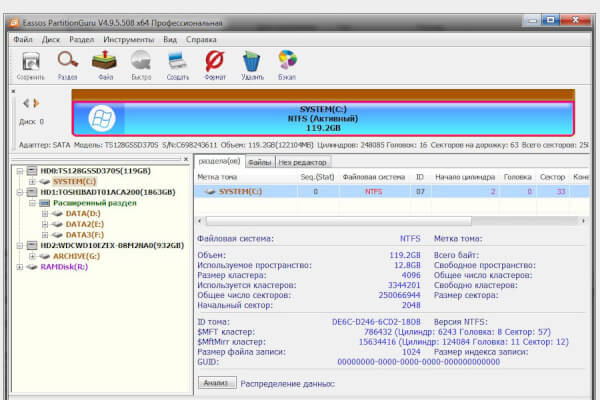Image resolution: width=600 pixels, height=400 pixels.
Task: Collapse the HD0:TS128GSSD370S node
Action: coord(20,171)
